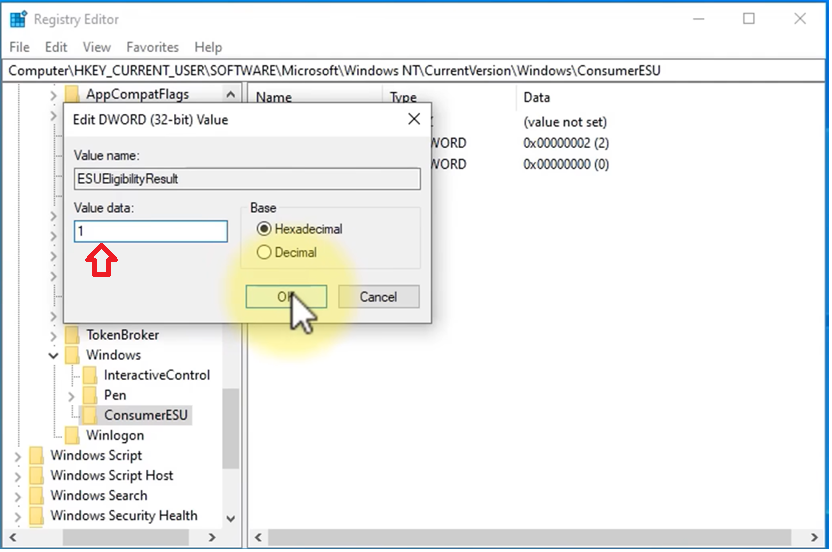Click the Windows Script folder icon
Image resolution: width=832 pixels, height=552 pixels.
click(37, 455)
